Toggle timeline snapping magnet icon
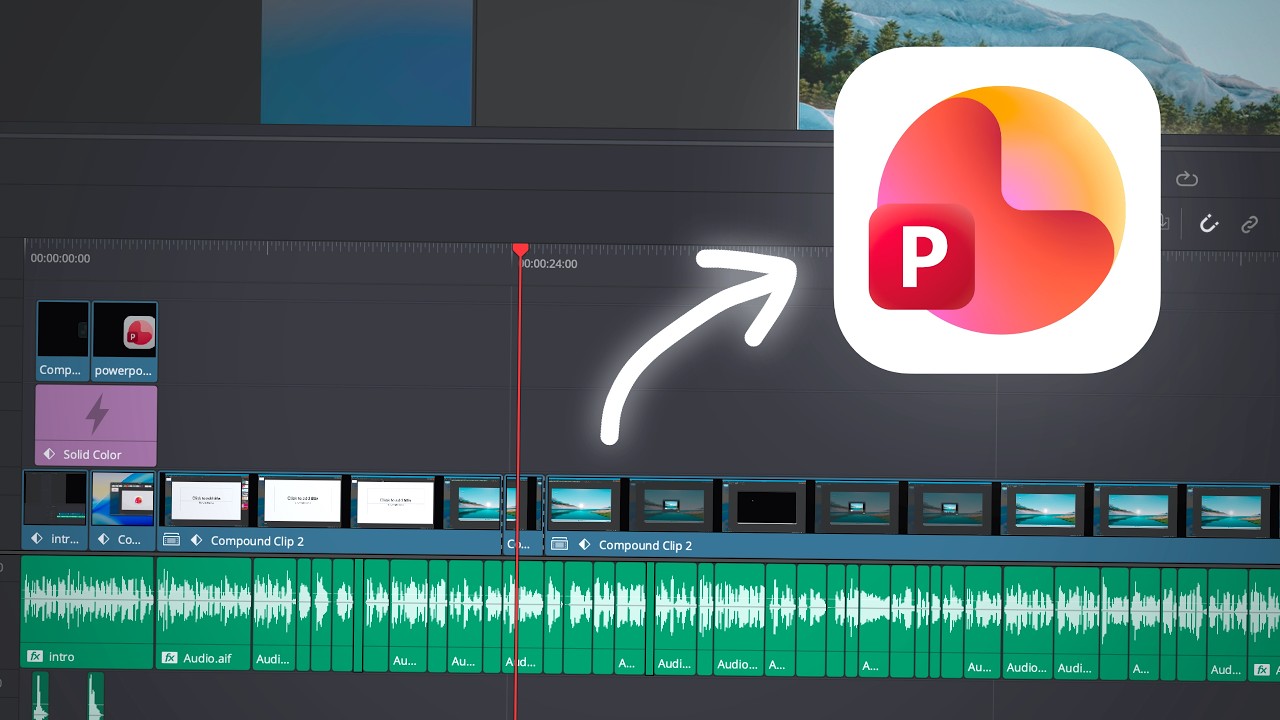This screenshot has height=720, width=1280. click(x=1209, y=224)
